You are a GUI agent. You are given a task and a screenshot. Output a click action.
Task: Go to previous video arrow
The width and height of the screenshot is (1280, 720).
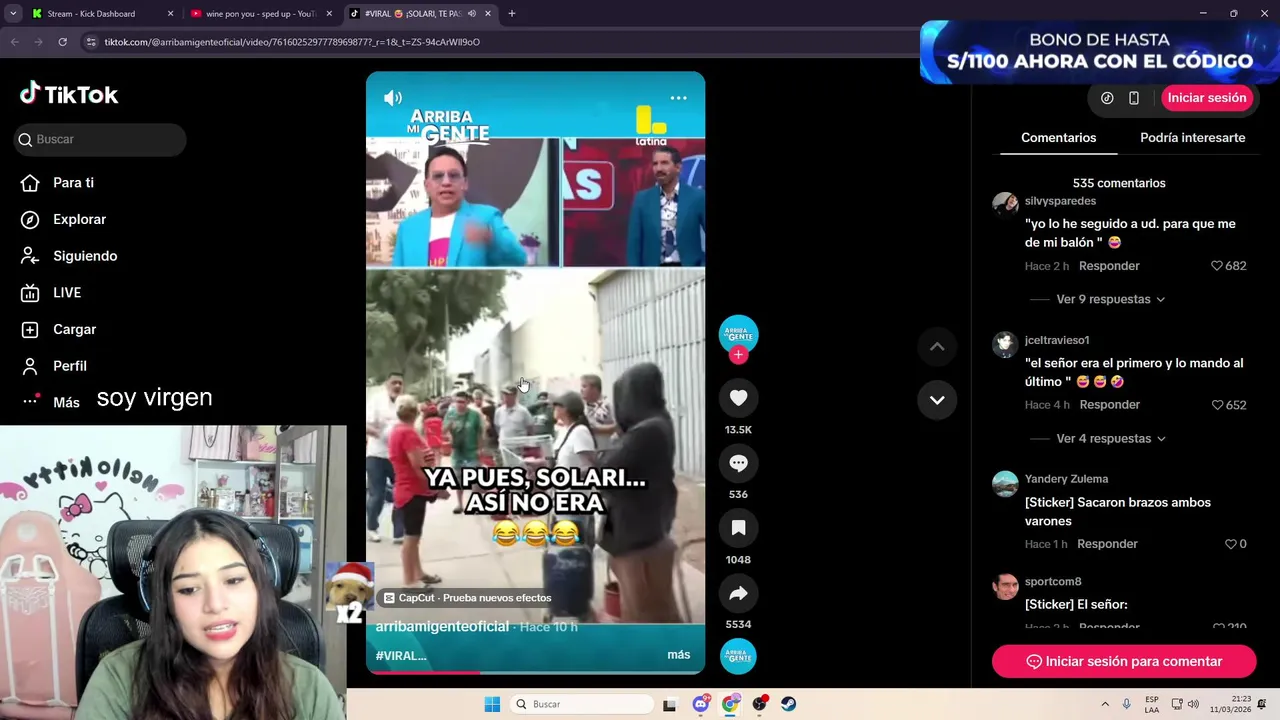click(x=937, y=346)
